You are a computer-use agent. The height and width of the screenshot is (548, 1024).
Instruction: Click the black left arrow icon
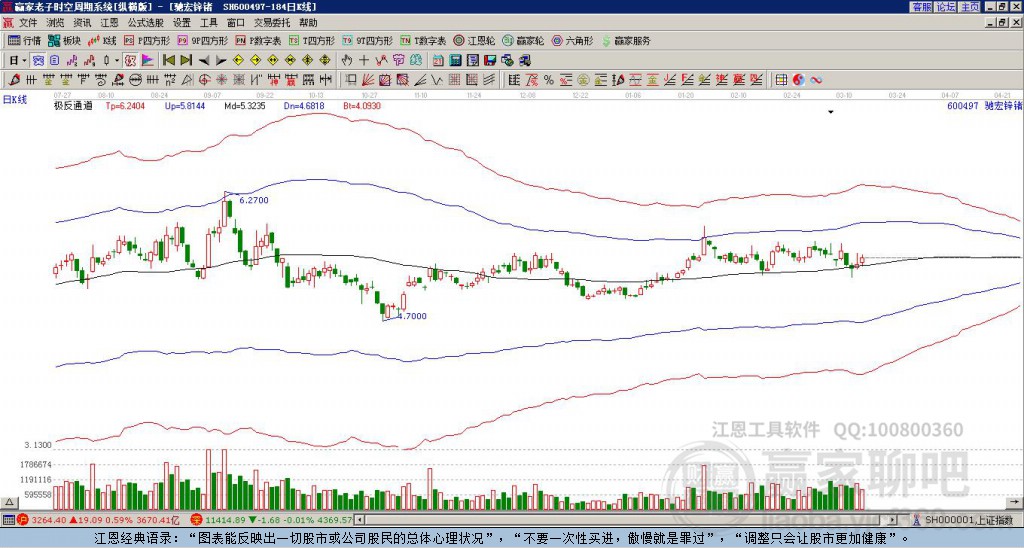204,60
